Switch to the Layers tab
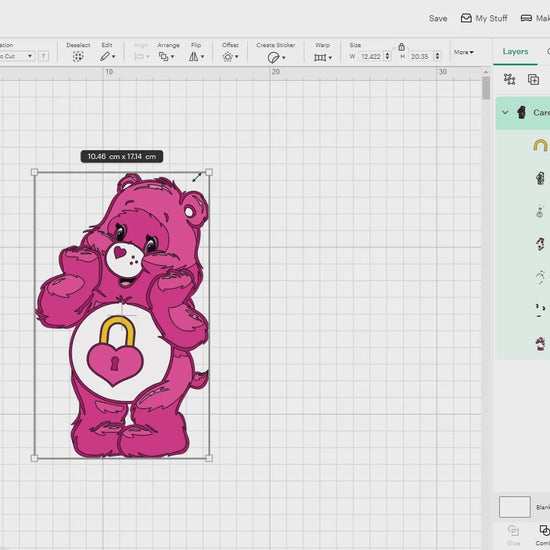Viewport: 550px width, 550px height. click(515, 52)
